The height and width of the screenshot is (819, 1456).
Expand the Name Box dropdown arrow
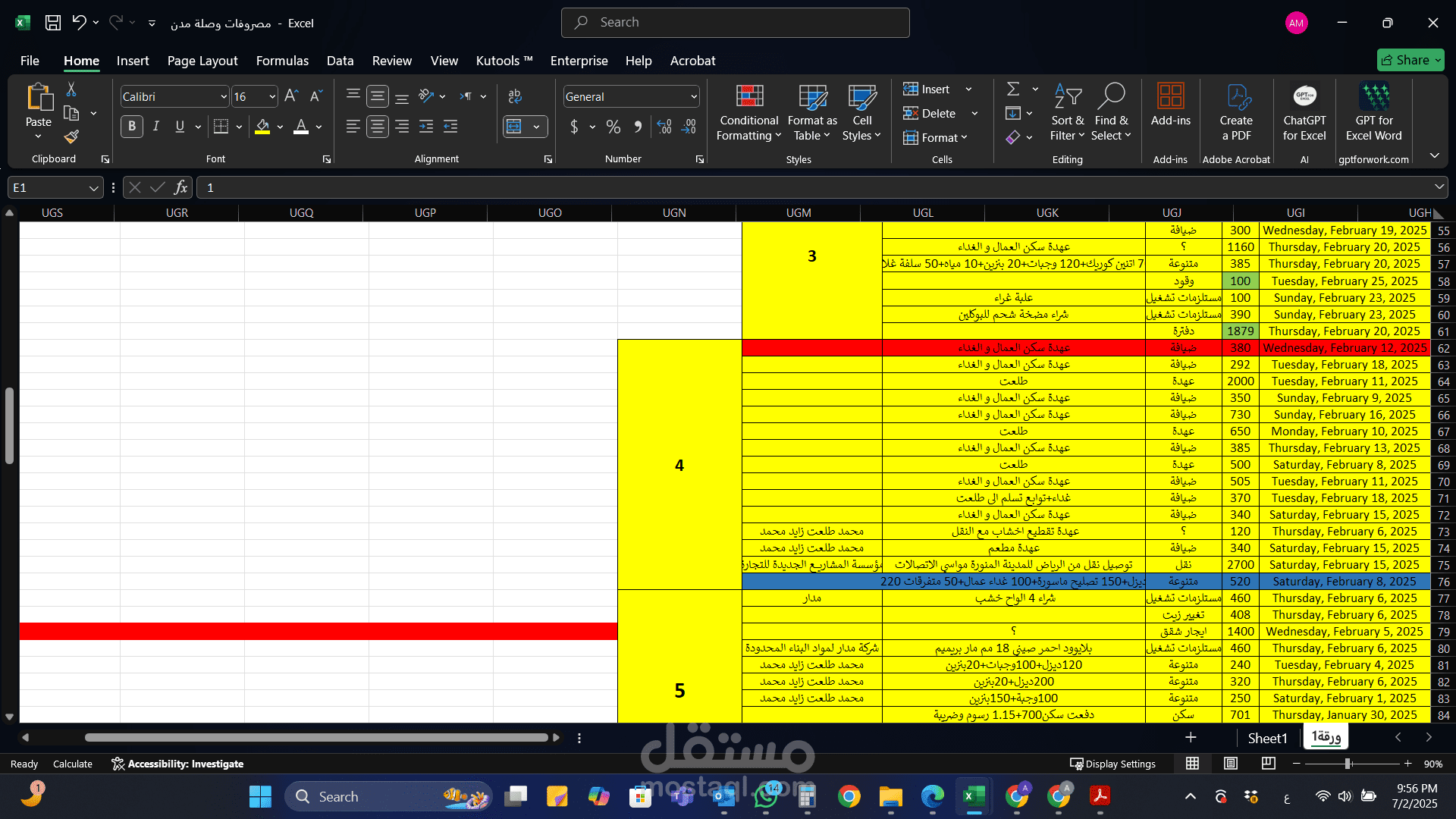(x=93, y=188)
